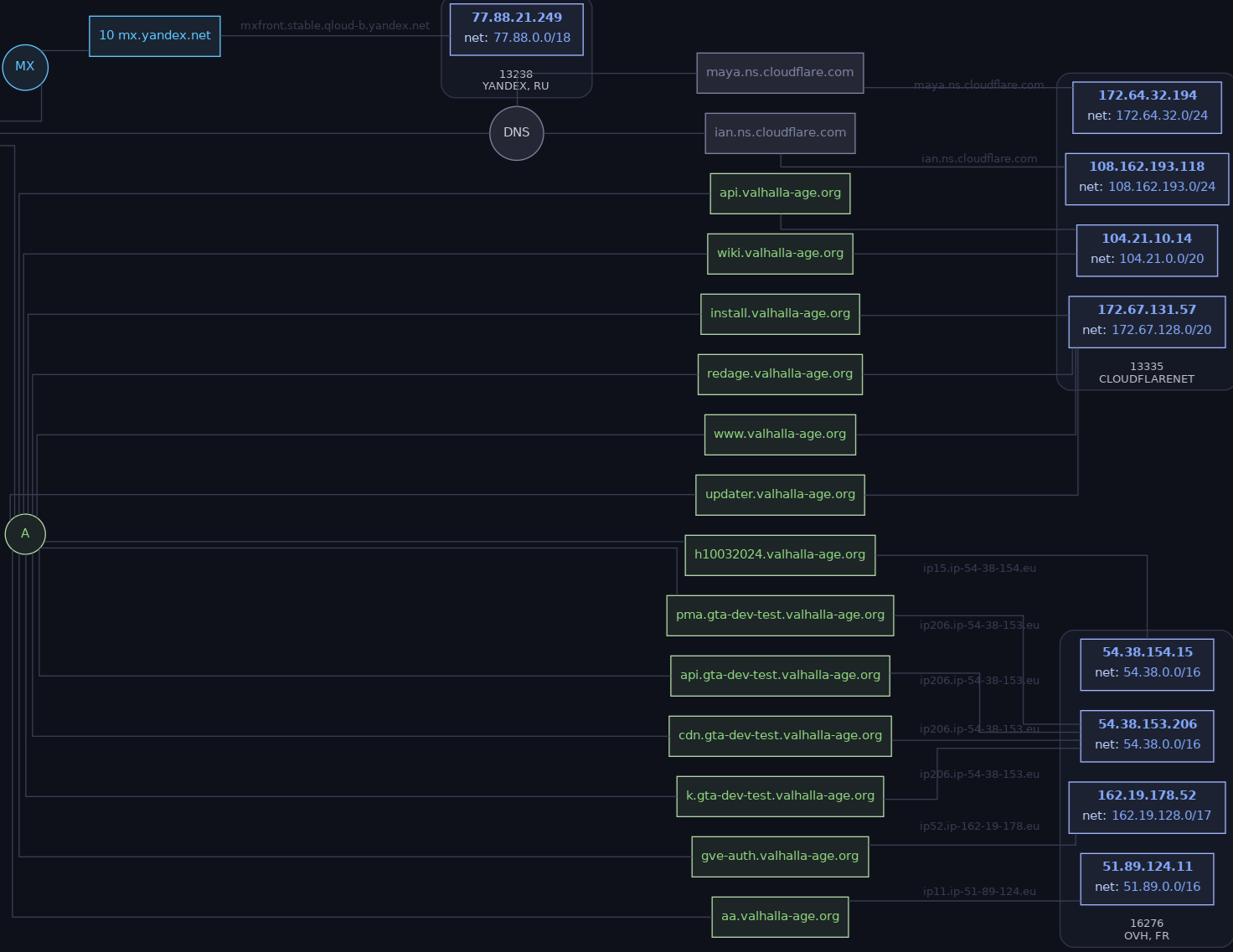Open the 172.64.32.0/24 network link
1233x952 pixels.
(1161, 116)
